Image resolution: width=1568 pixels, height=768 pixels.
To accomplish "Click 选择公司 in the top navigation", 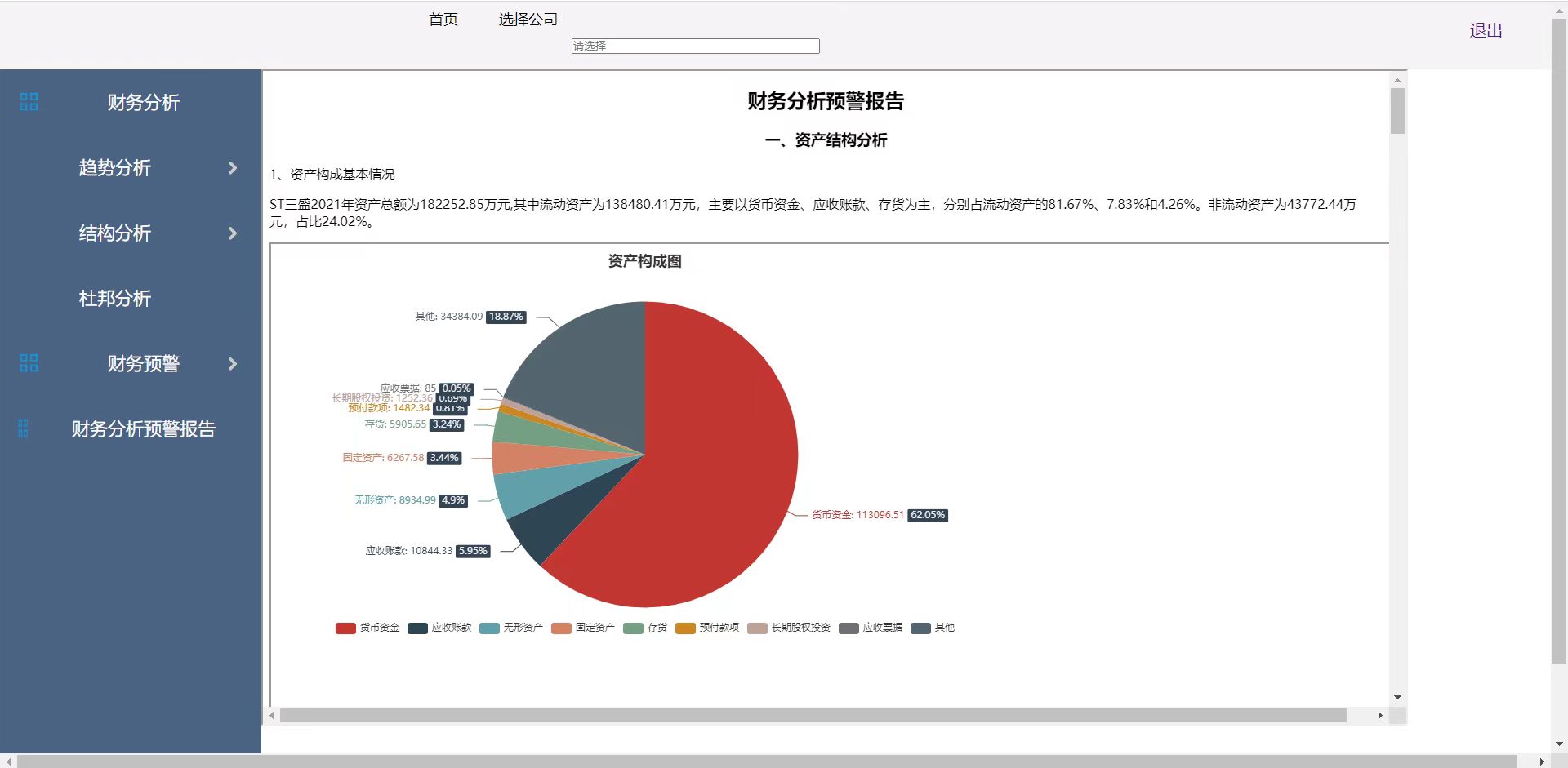I will (x=528, y=19).
